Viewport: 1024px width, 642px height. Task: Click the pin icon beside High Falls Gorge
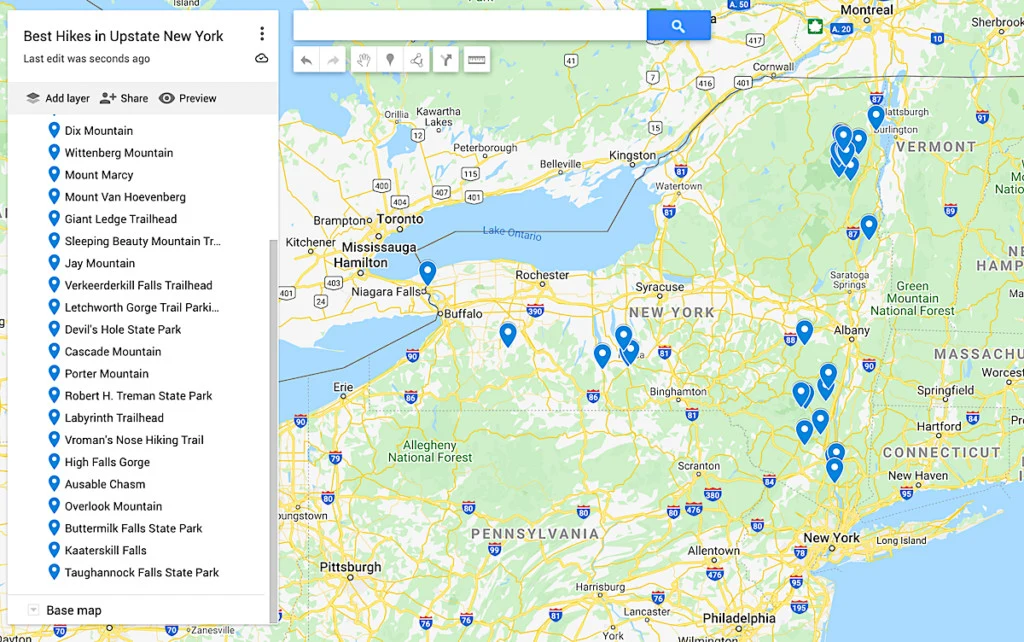54,462
